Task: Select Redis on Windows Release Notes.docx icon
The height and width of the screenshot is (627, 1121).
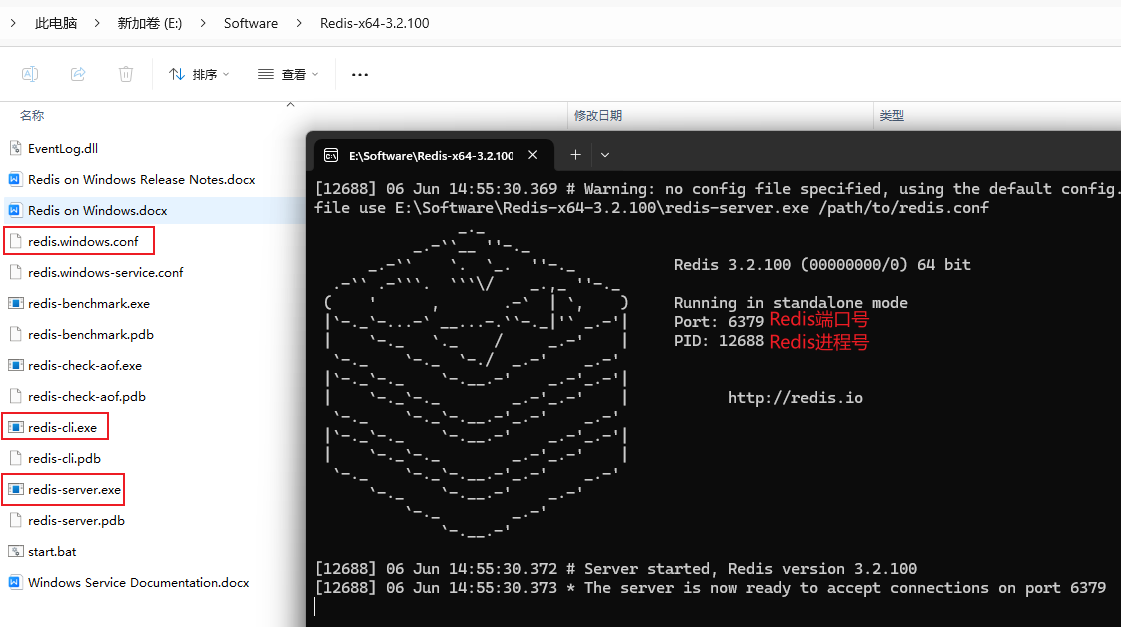Action: [15, 179]
